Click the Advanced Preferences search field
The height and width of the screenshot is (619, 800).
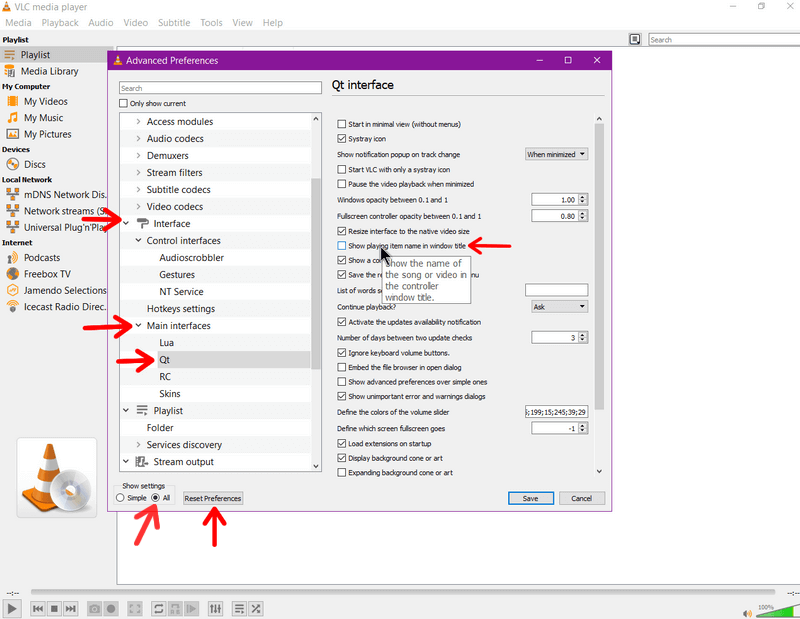click(x=220, y=88)
